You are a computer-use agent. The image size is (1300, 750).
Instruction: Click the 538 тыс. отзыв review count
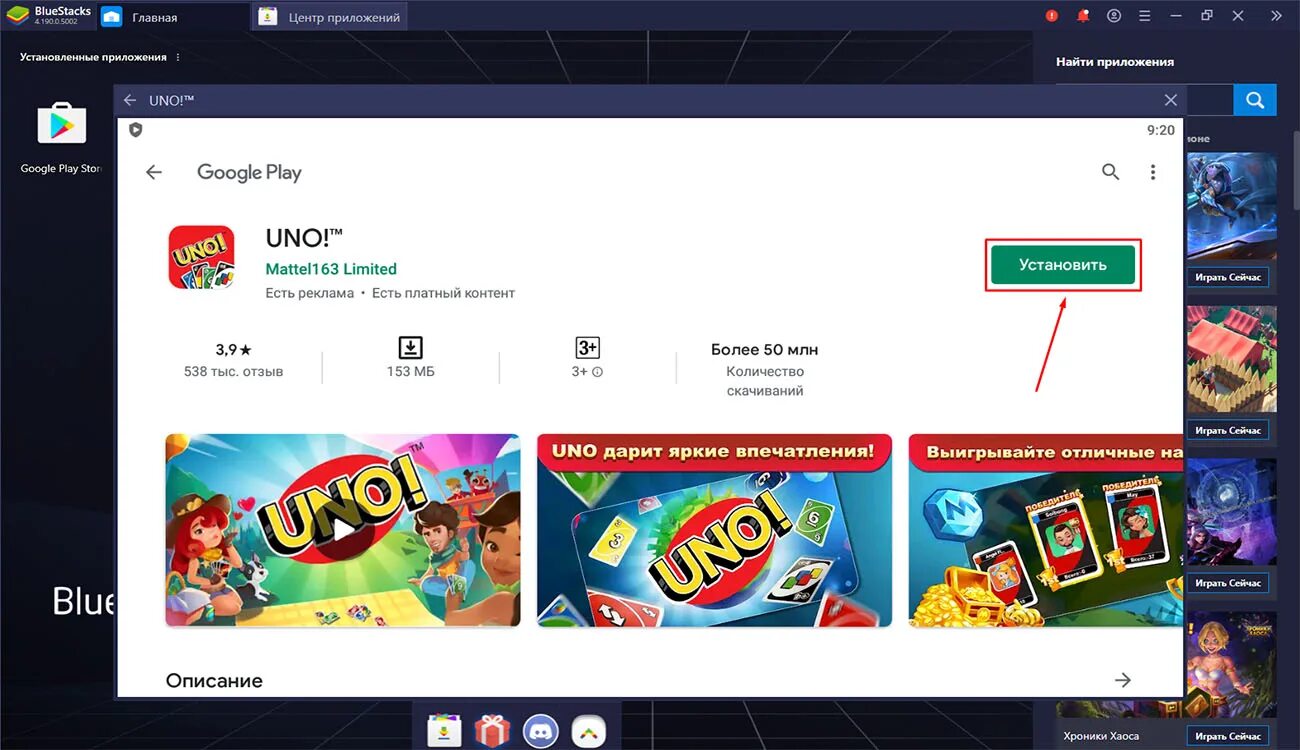233,372
